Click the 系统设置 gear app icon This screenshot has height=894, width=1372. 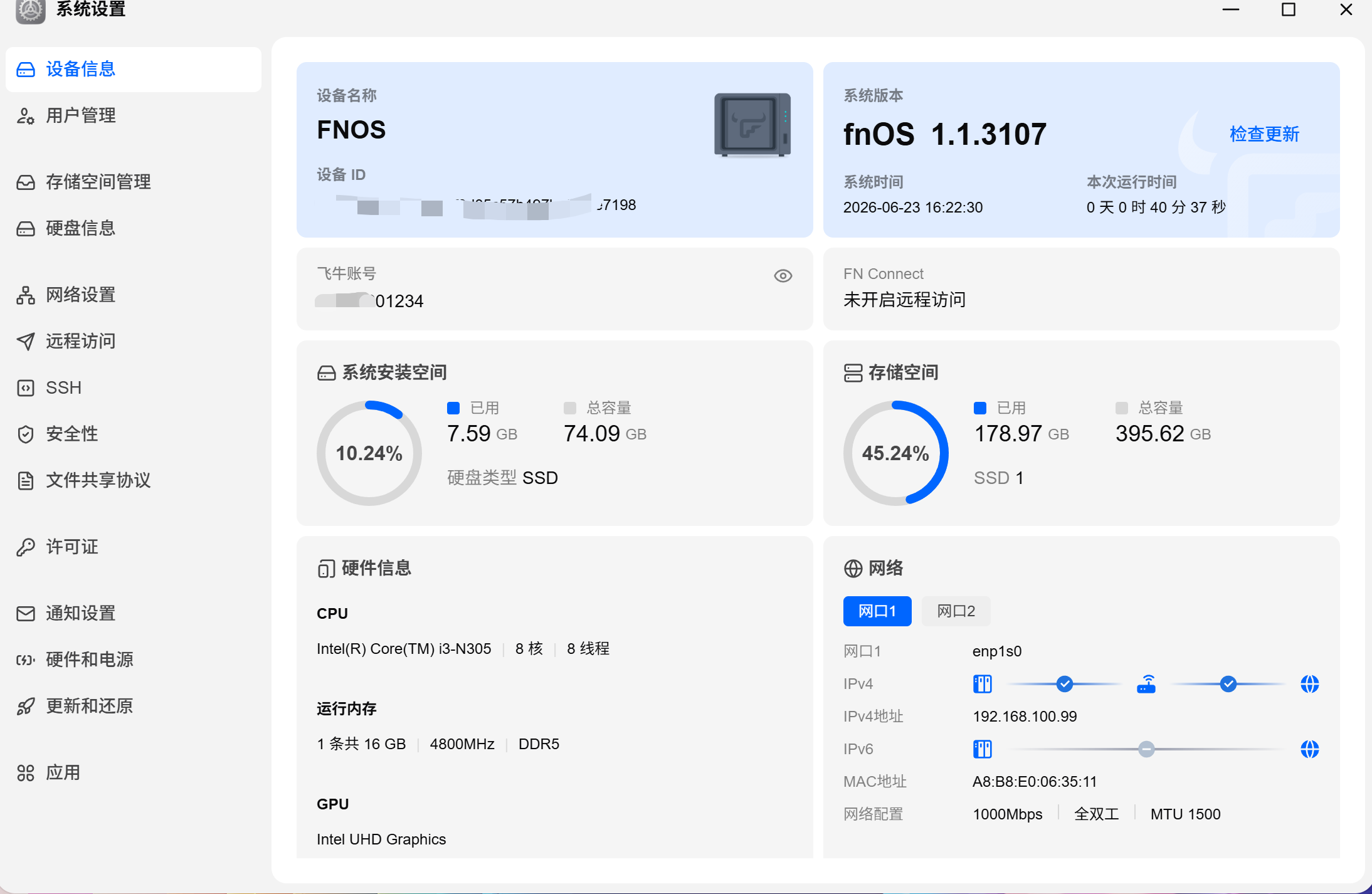[30, 11]
